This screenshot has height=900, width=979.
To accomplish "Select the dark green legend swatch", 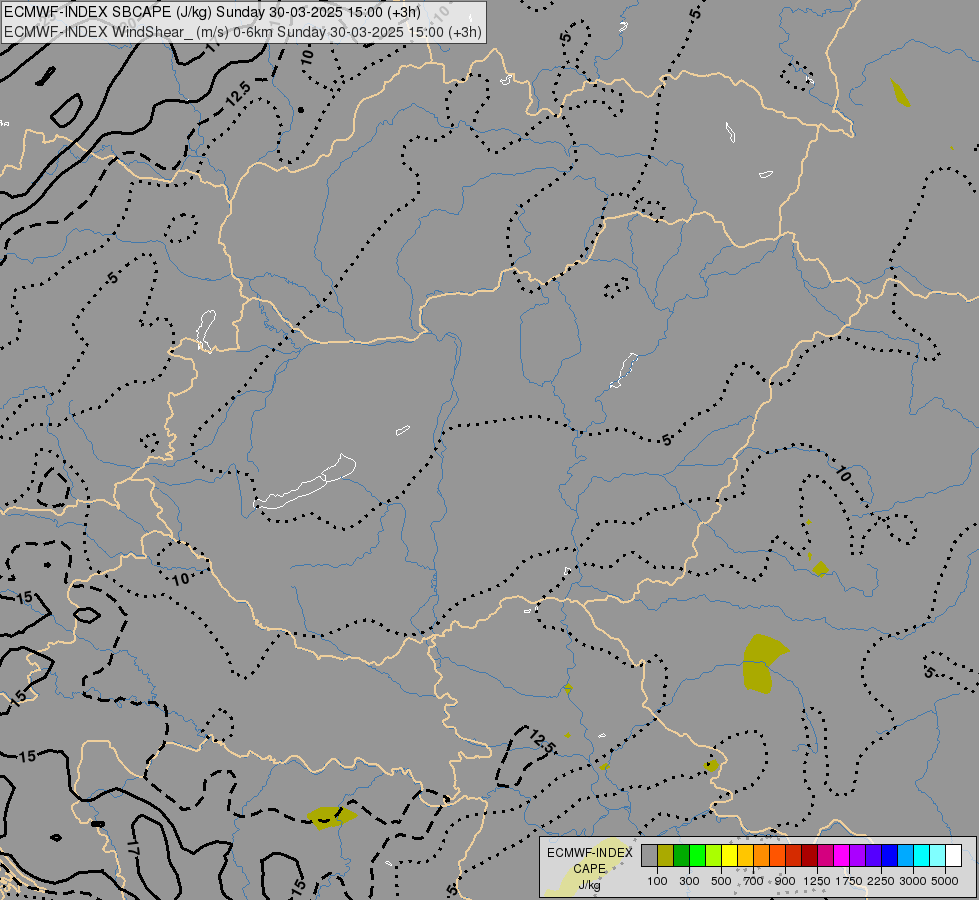I will click(x=682, y=856).
